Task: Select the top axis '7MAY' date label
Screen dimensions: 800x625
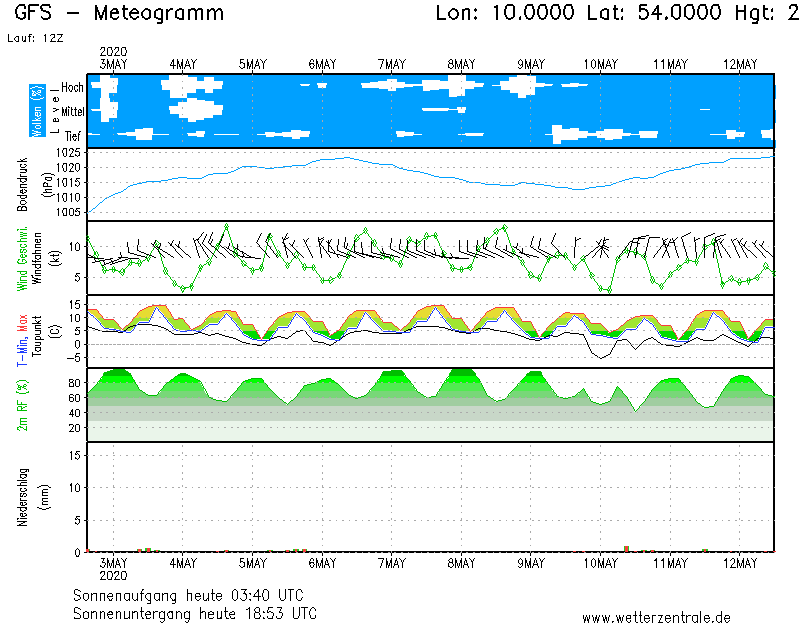Action: click(392, 64)
